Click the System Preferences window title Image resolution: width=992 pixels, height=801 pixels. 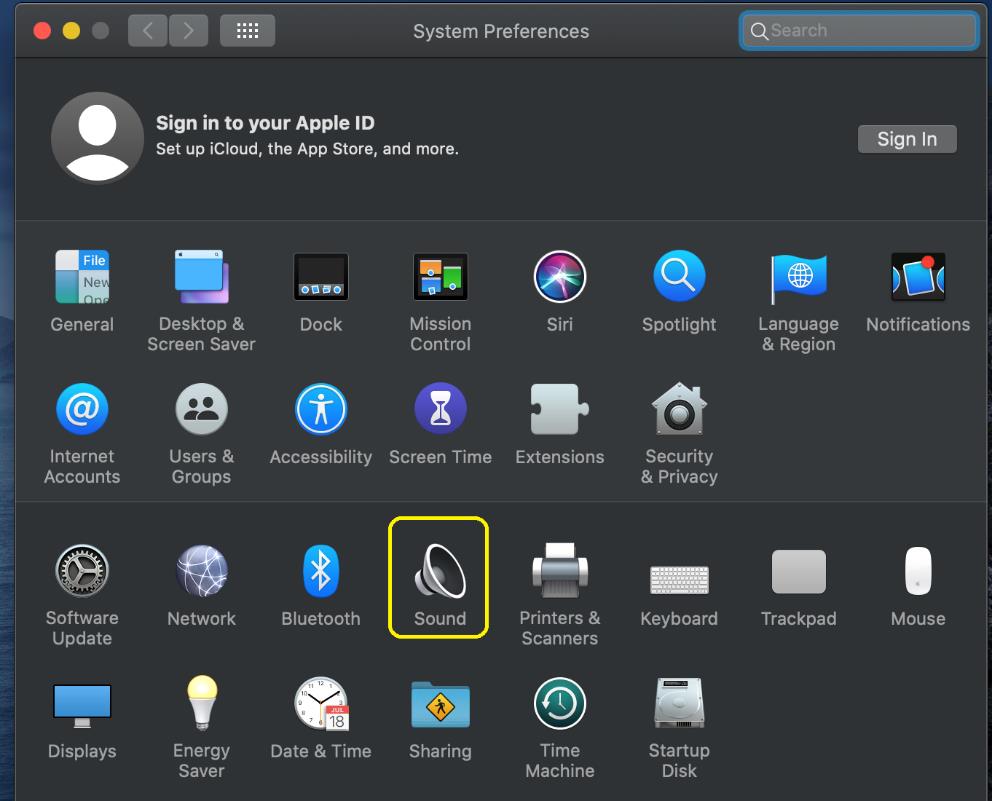pyautogui.click(x=500, y=31)
